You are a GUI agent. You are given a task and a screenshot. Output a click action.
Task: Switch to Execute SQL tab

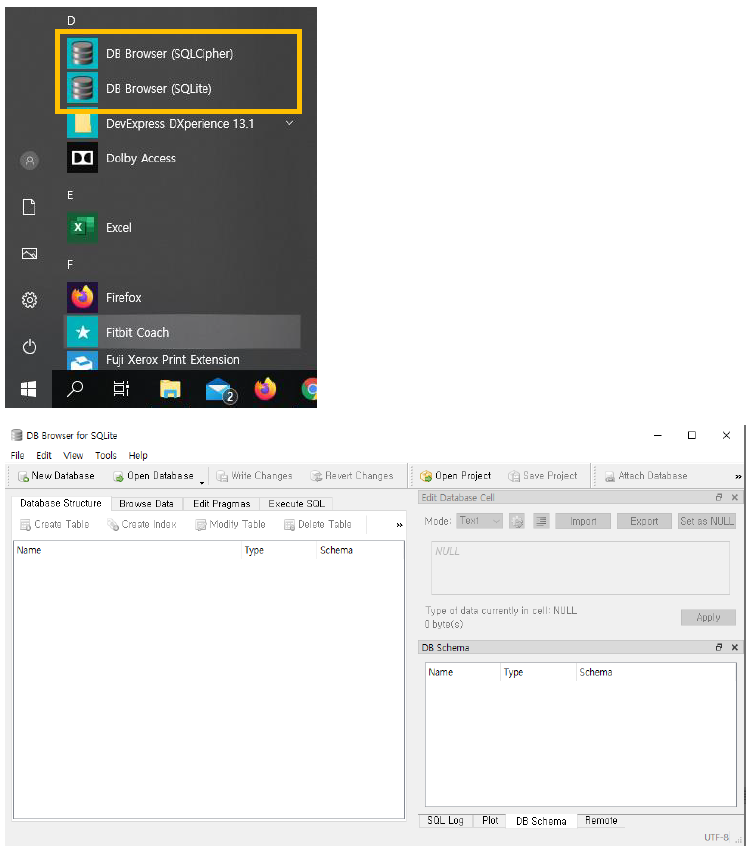click(x=296, y=504)
